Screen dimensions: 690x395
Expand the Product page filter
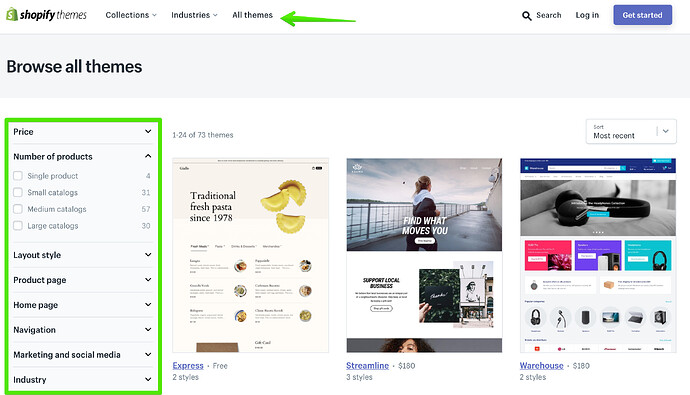point(83,280)
